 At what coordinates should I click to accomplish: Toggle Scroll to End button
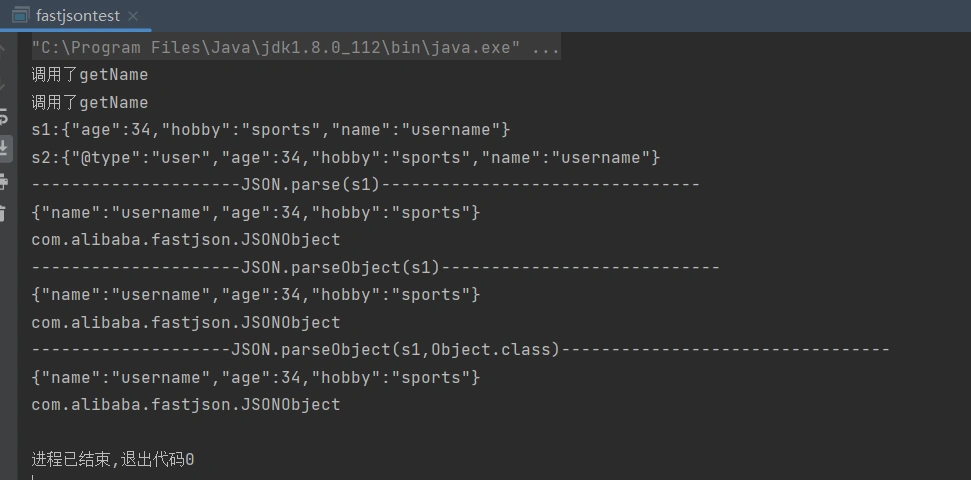tap(4, 148)
